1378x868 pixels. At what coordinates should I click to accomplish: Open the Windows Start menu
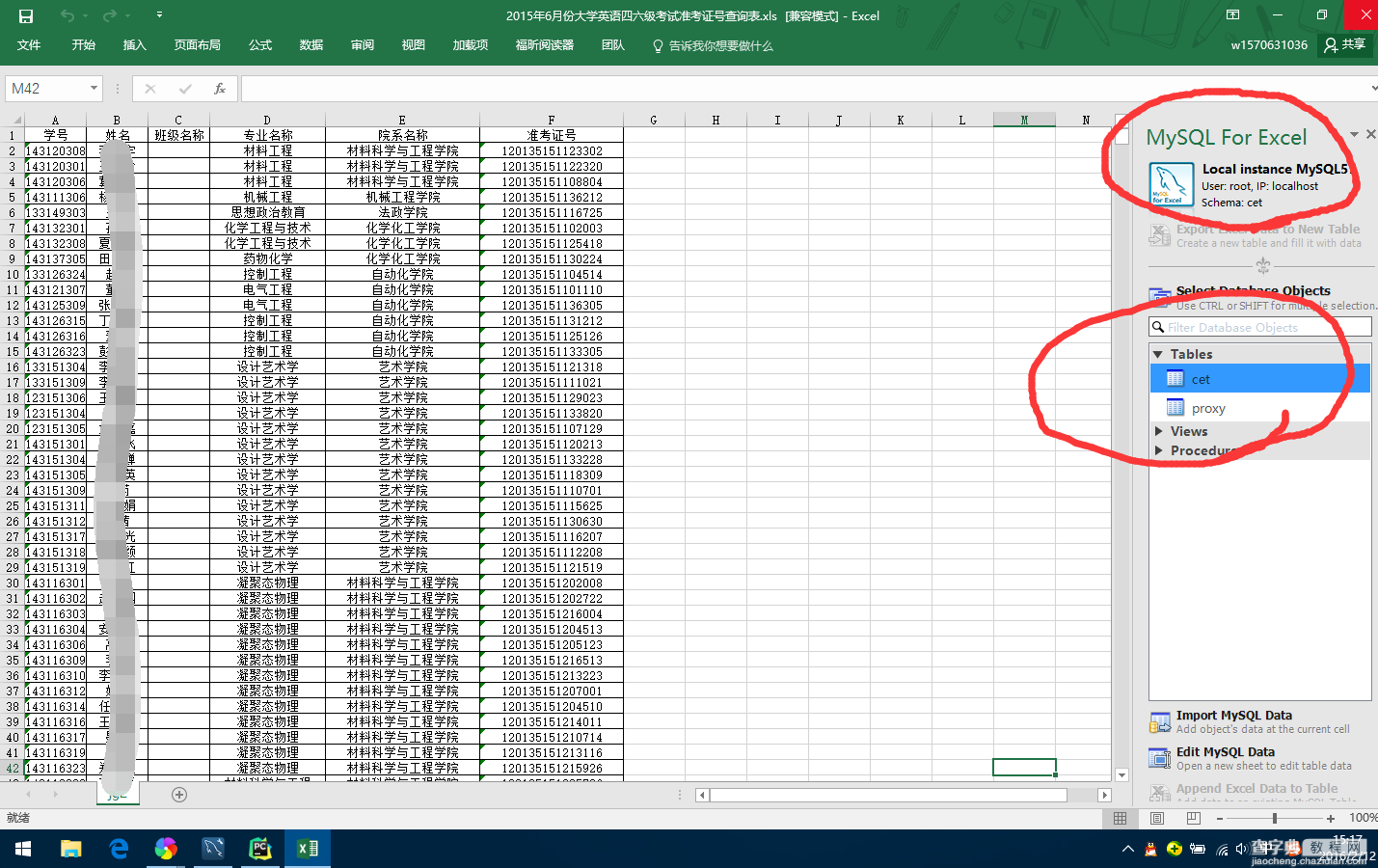23,849
